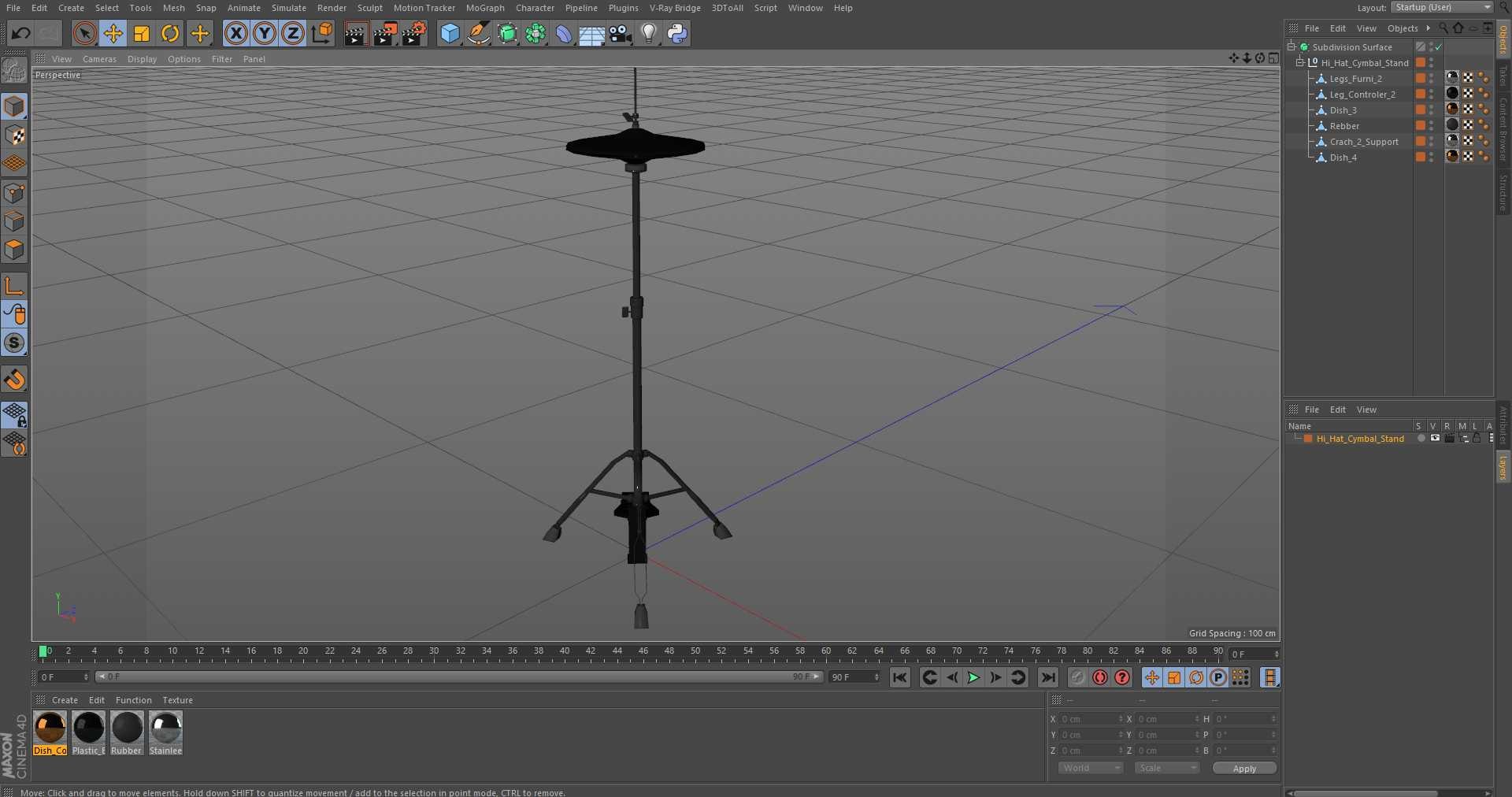Activate the Move tool
Image resolution: width=1512 pixels, height=797 pixels.
pyautogui.click(x=113, y=33)
